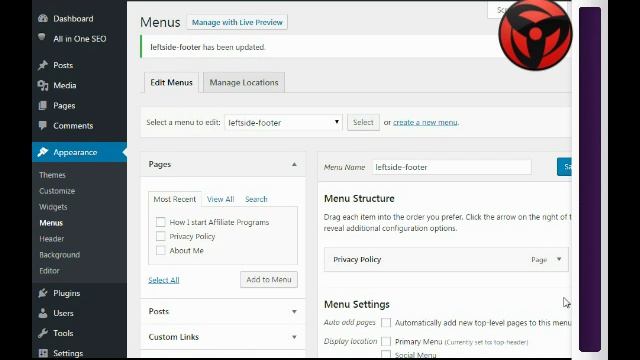Click the Tools wrench icon
The height and width of the screenshot is (360, 640).
click(43, 333)
